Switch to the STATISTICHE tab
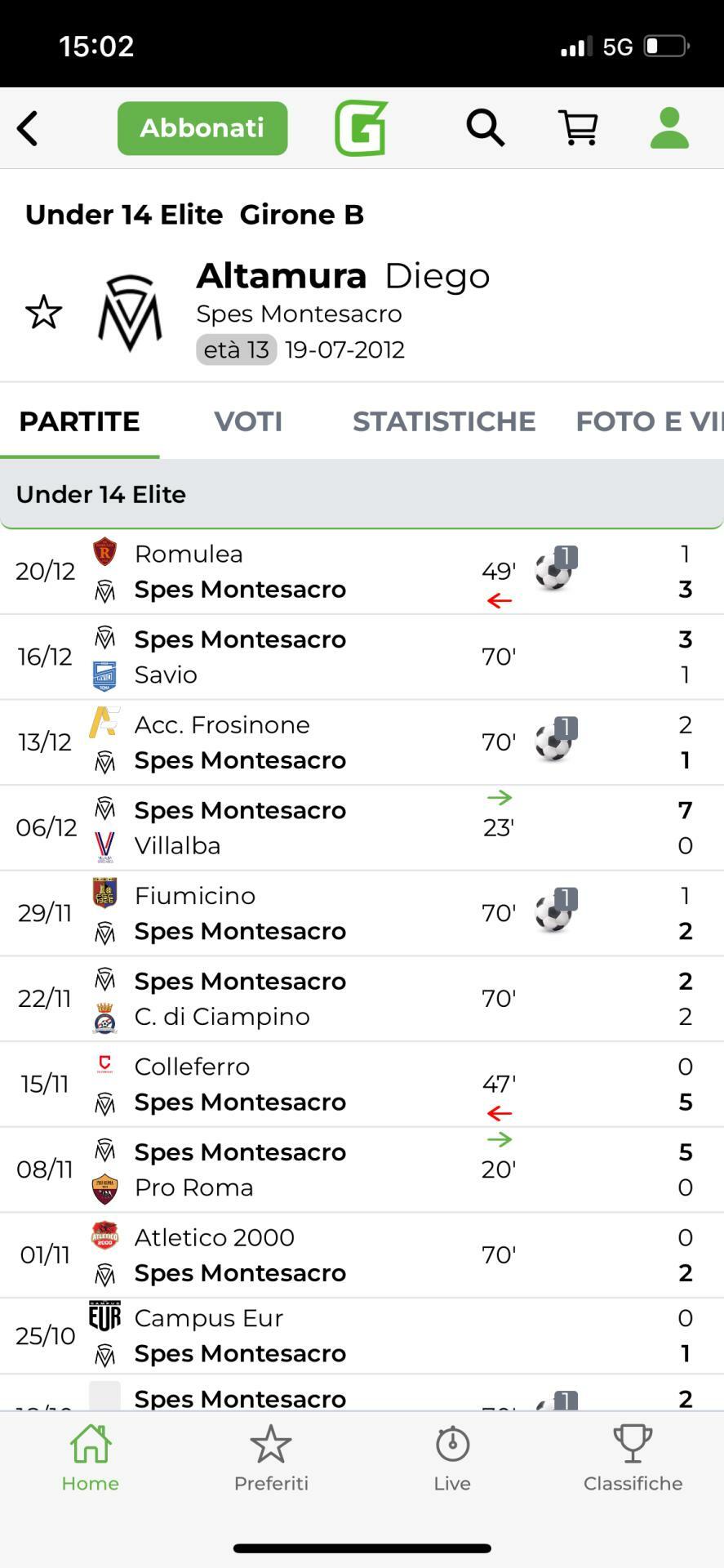 click(x=444, y=421)
